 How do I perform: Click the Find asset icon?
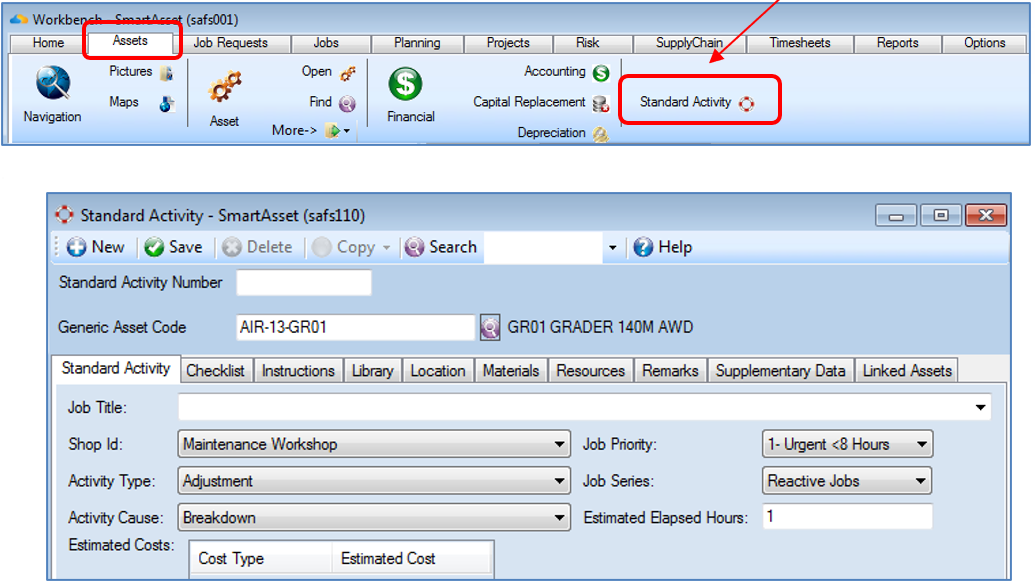[x=347, y=103]
